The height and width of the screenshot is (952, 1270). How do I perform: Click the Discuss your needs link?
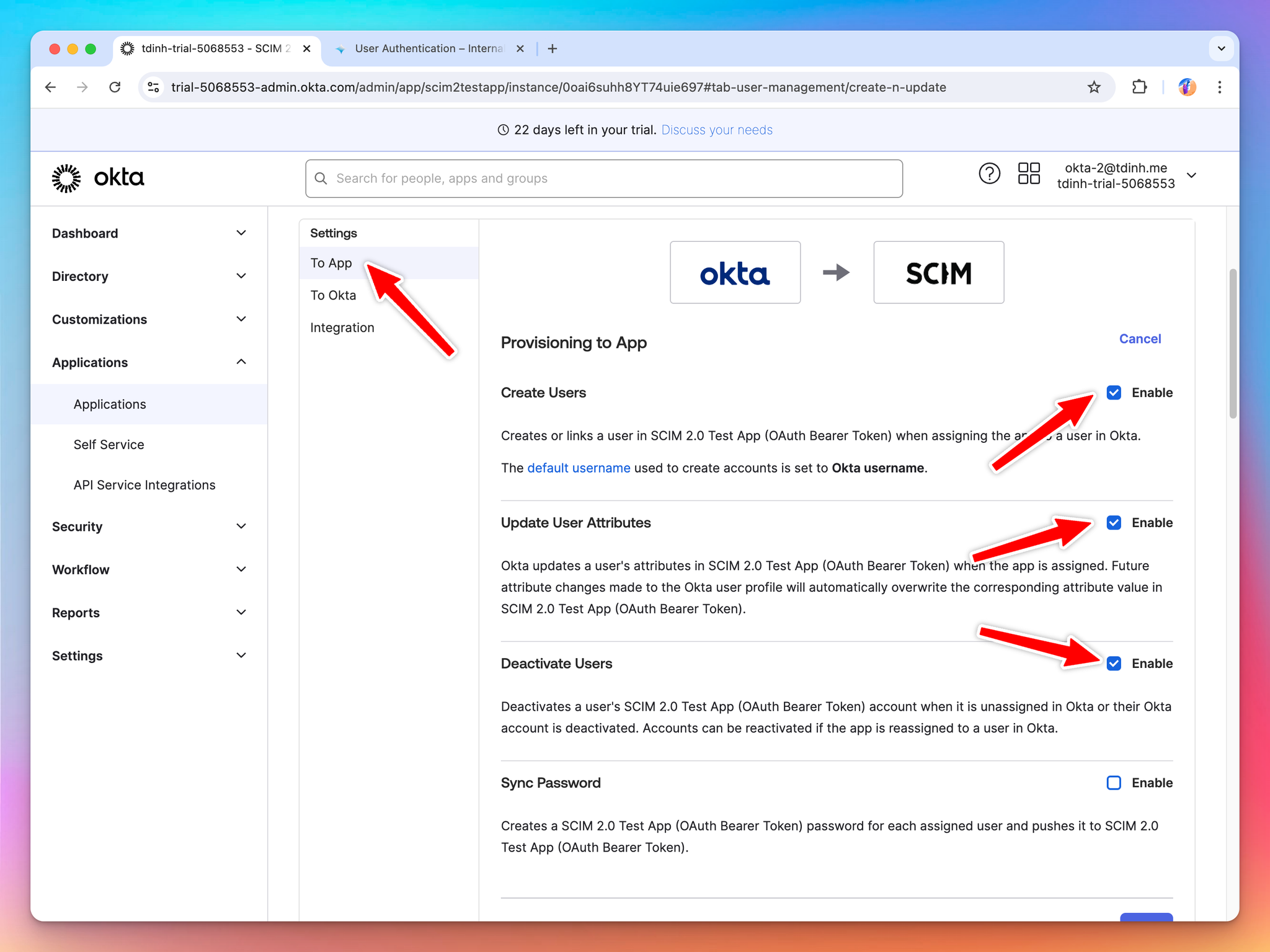pyautogui.click(x=716, y=130)
